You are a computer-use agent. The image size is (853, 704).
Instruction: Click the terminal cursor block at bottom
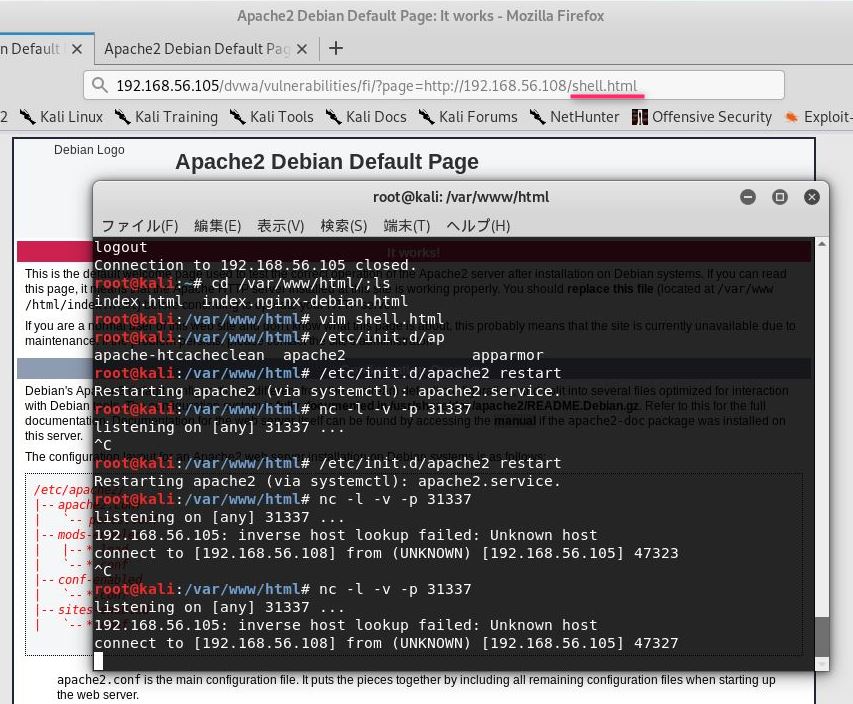tap(98, 661)
